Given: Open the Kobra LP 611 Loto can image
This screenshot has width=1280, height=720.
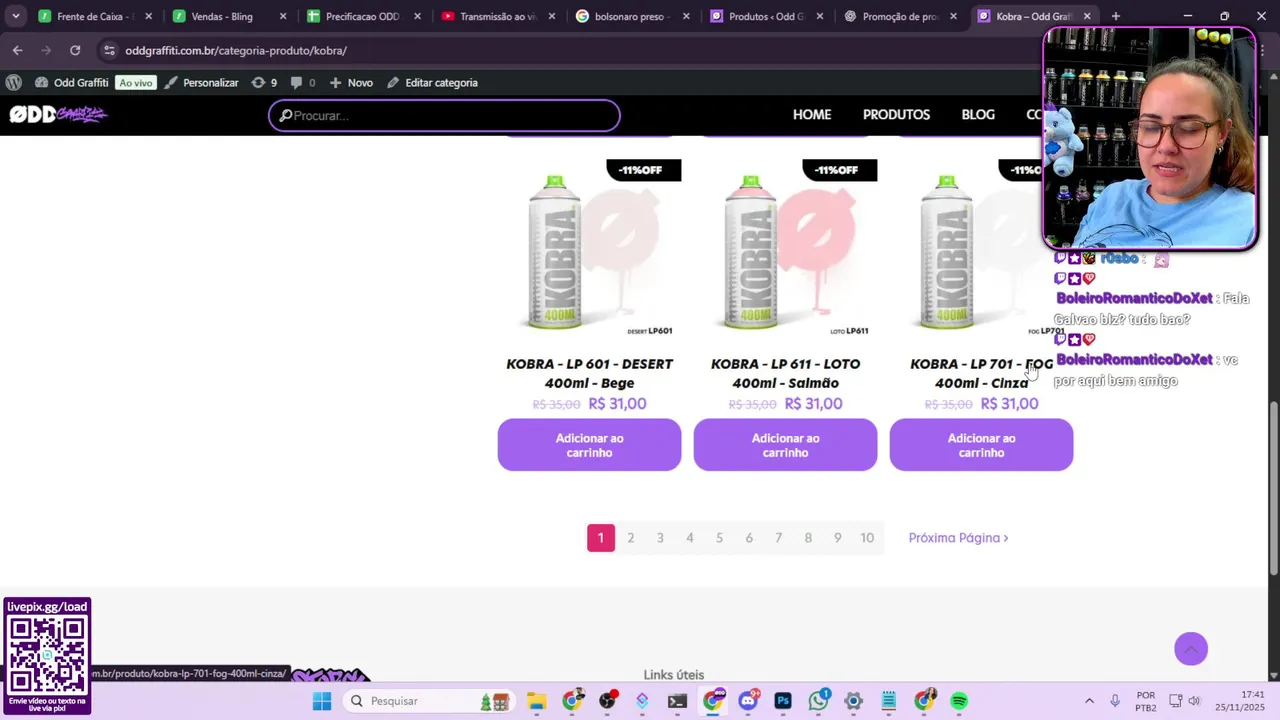Looking at the screenshot, I should click(x=785, y=250).
